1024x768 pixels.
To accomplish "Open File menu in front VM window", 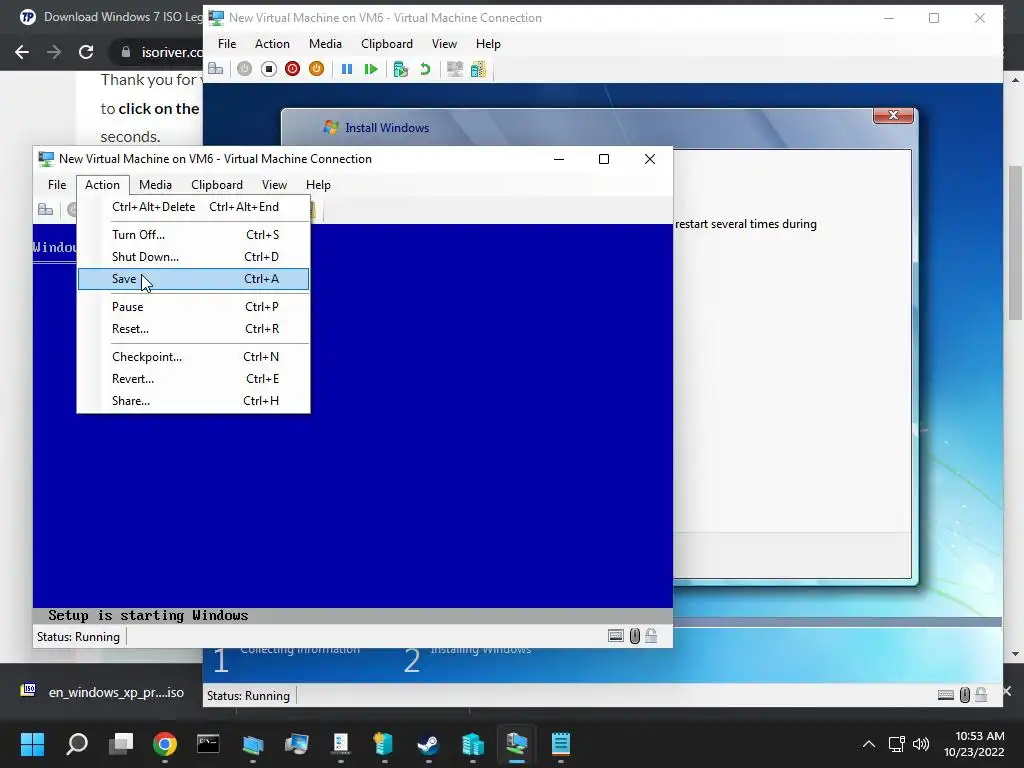I will click(57, 185).
